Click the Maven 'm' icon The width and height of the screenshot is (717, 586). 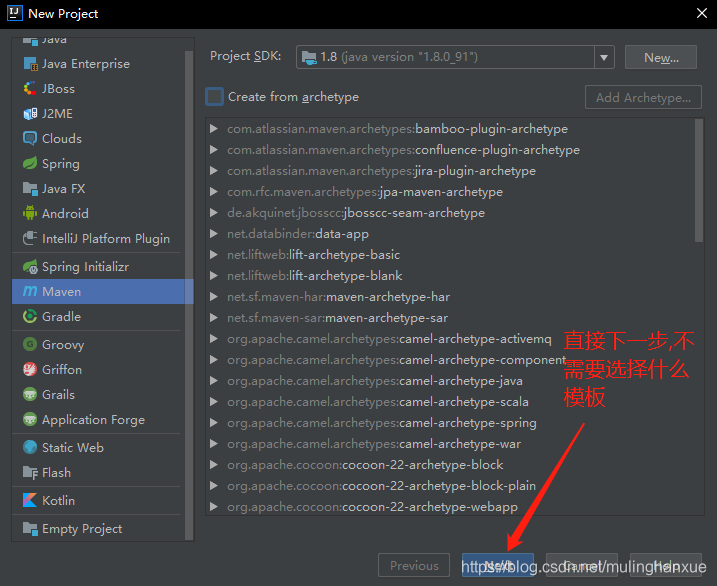(30, 292)
